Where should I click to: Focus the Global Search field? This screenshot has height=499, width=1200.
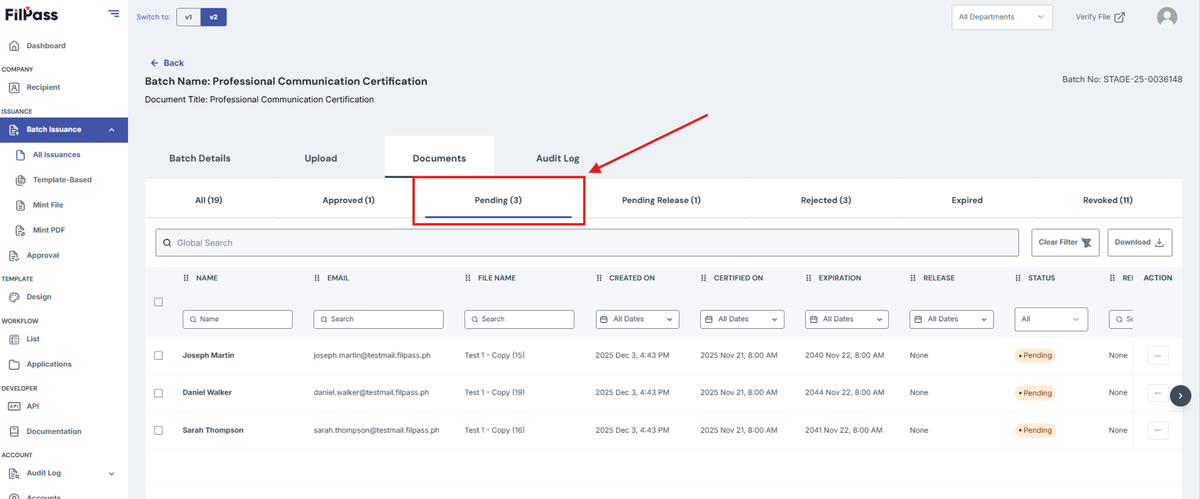pos(589,243)
